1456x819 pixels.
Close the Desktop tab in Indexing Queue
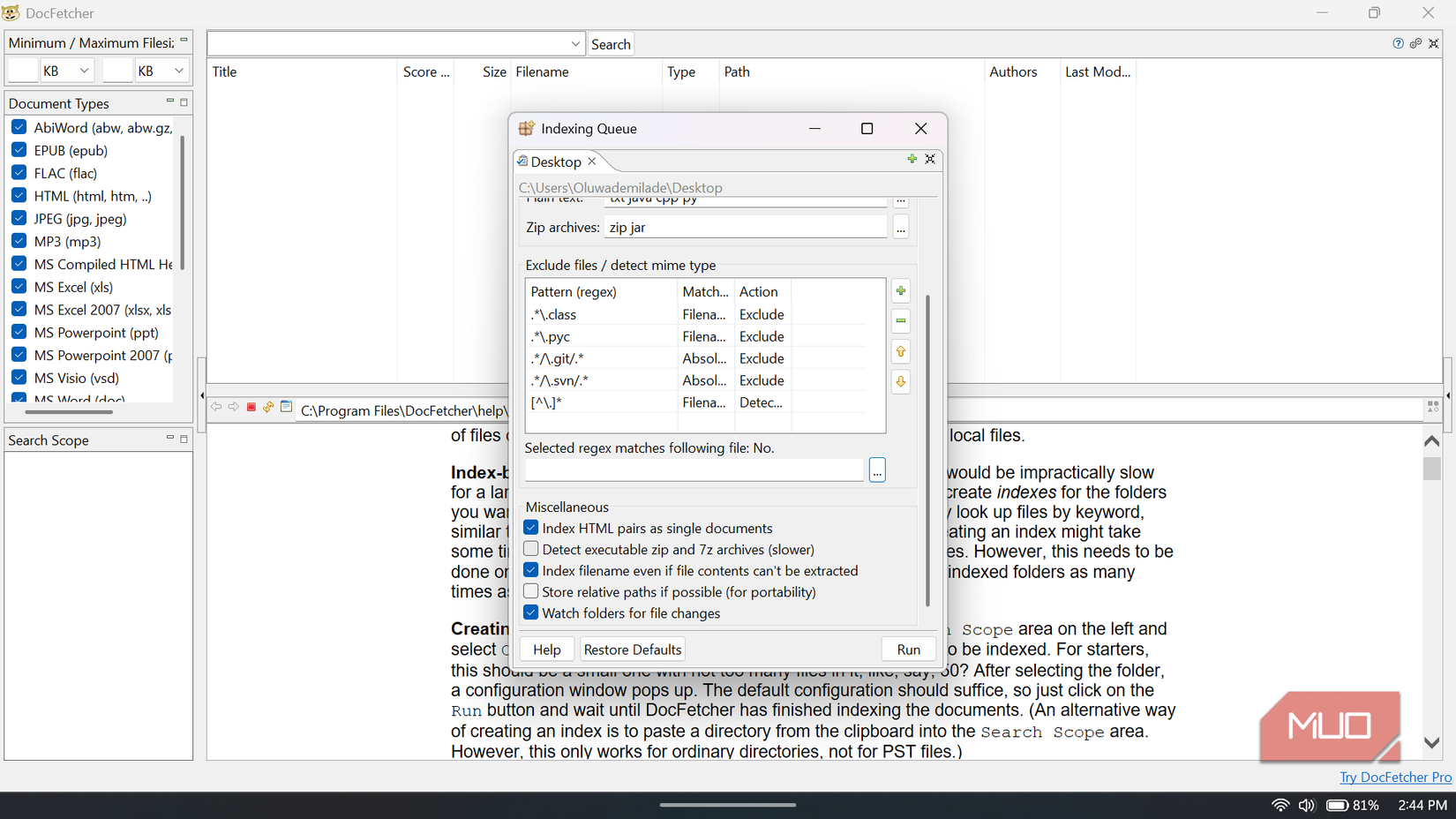[592, 161]
